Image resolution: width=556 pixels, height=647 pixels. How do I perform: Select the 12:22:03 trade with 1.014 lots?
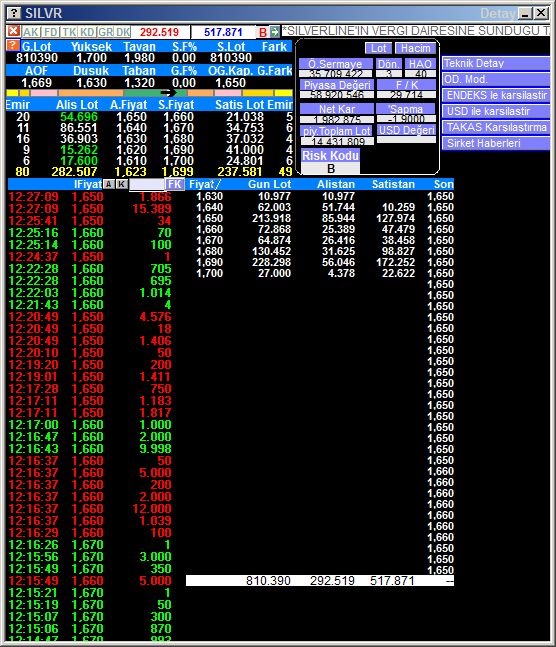(x=90, y=293)
